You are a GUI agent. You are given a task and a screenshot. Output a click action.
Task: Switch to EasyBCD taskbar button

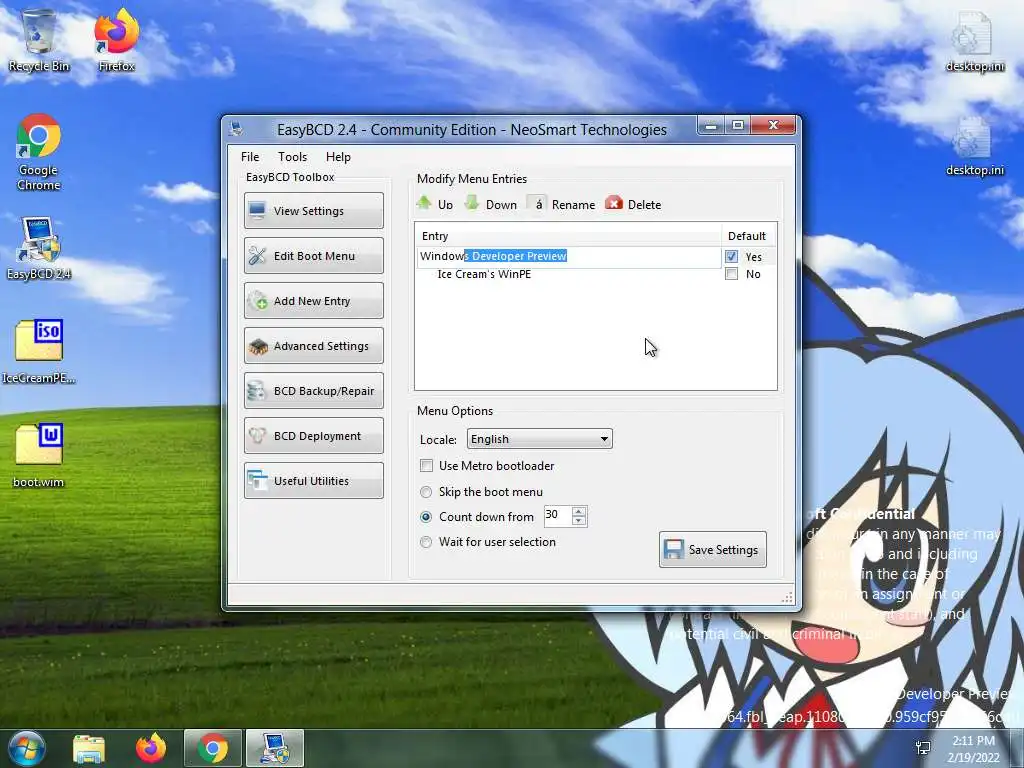[x=274, y=748]
